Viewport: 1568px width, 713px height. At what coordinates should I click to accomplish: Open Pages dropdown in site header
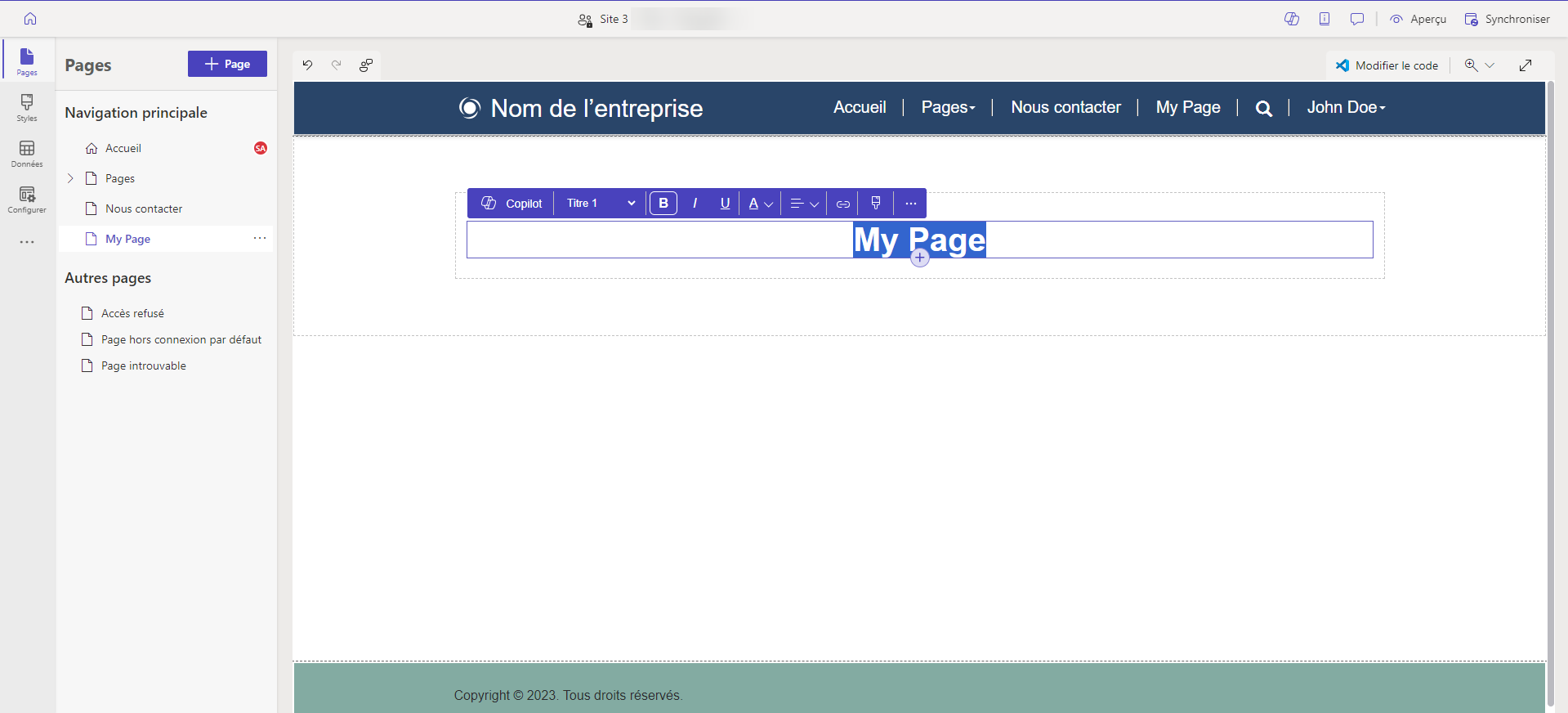(948, 107)
